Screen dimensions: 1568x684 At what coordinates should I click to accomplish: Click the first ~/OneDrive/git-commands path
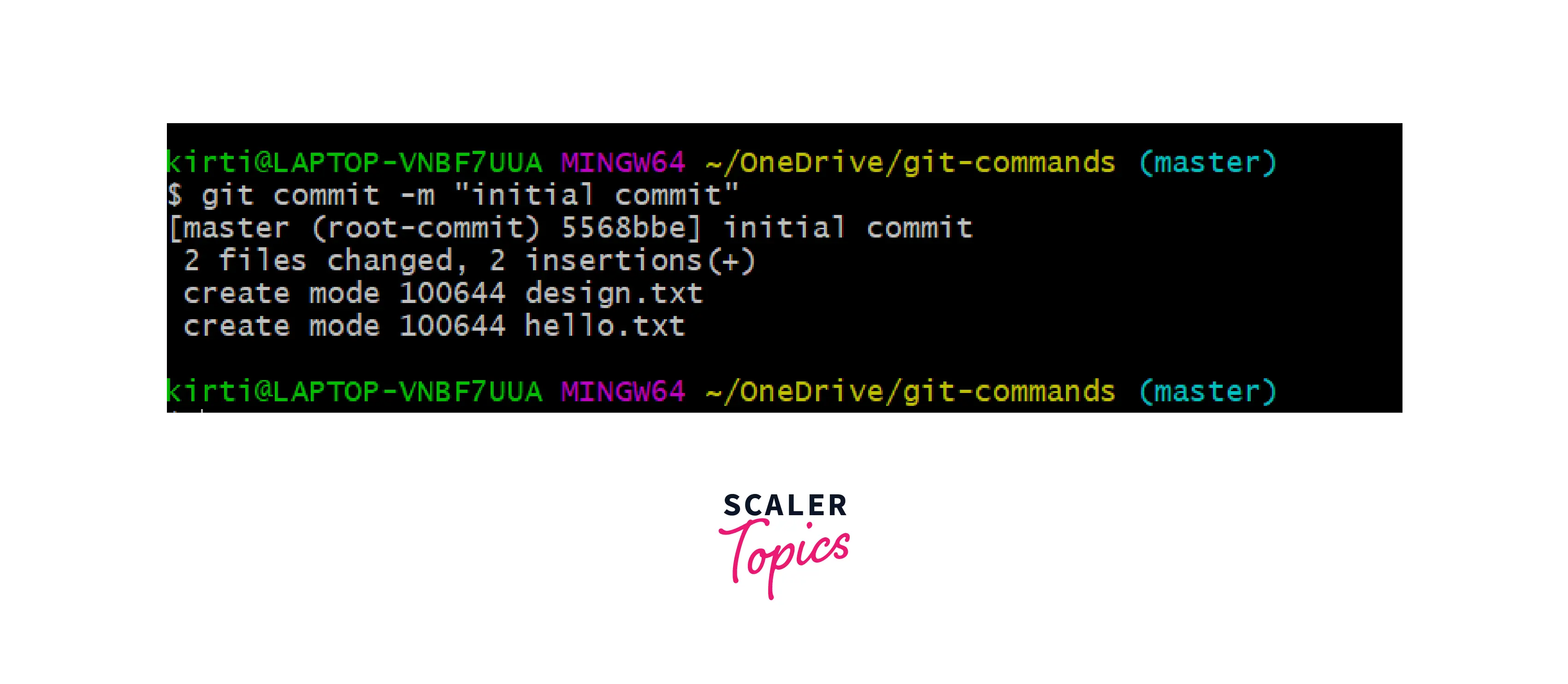[x=910, y=163]
